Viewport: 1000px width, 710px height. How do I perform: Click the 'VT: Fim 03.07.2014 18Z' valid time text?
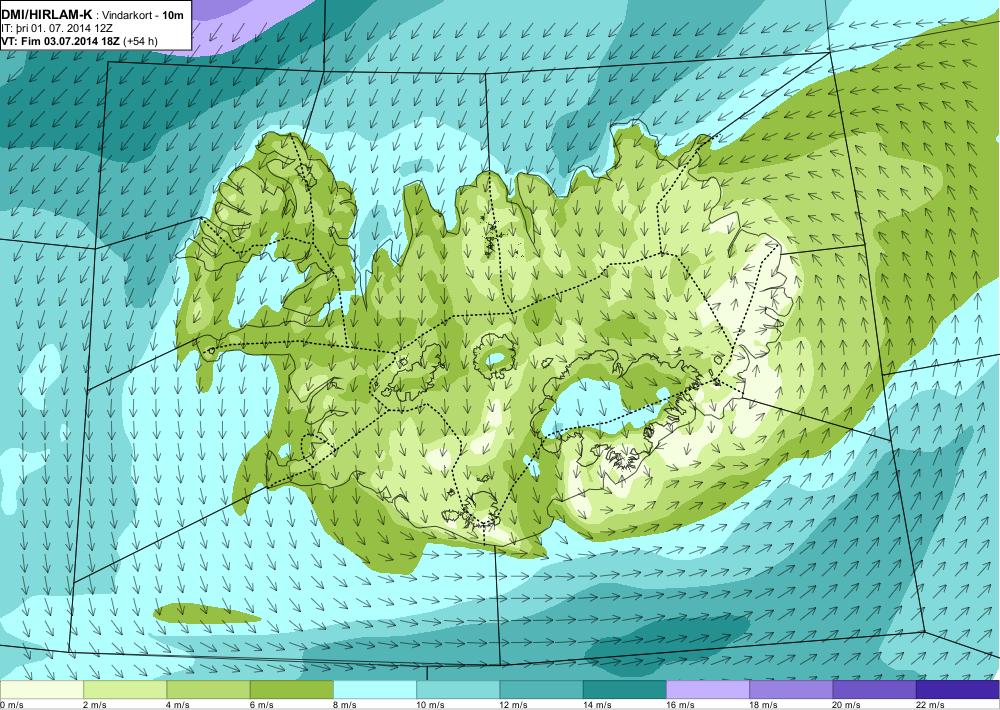(61, 41)
